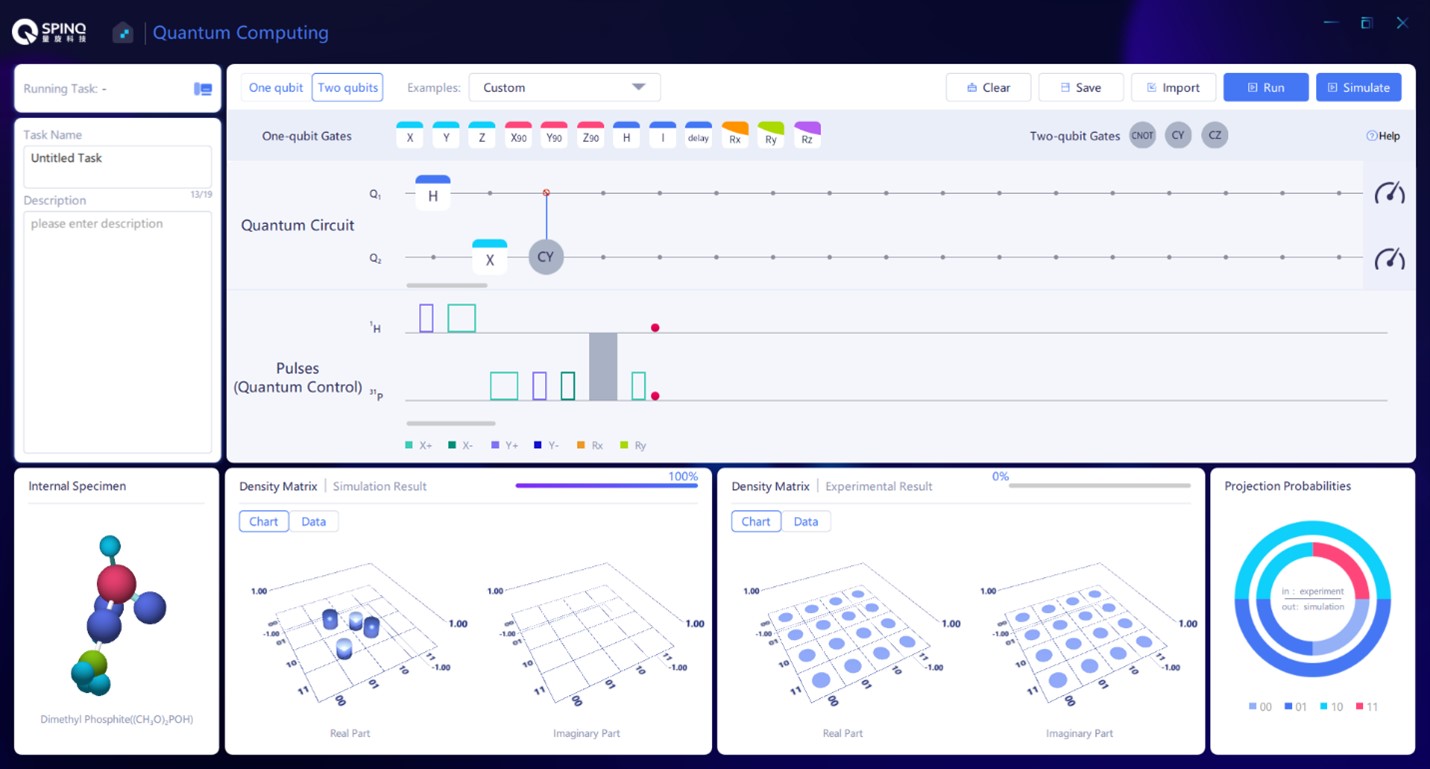Select the Y gate in palette

[446, 135]
